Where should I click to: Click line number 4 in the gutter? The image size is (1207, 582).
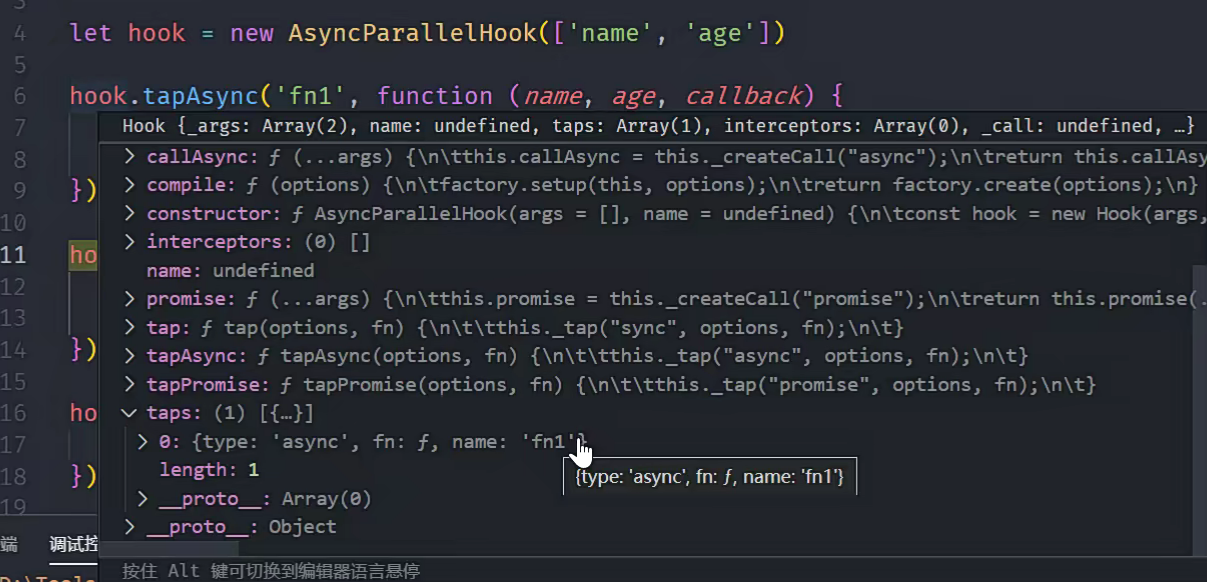(x=21, y=33)
